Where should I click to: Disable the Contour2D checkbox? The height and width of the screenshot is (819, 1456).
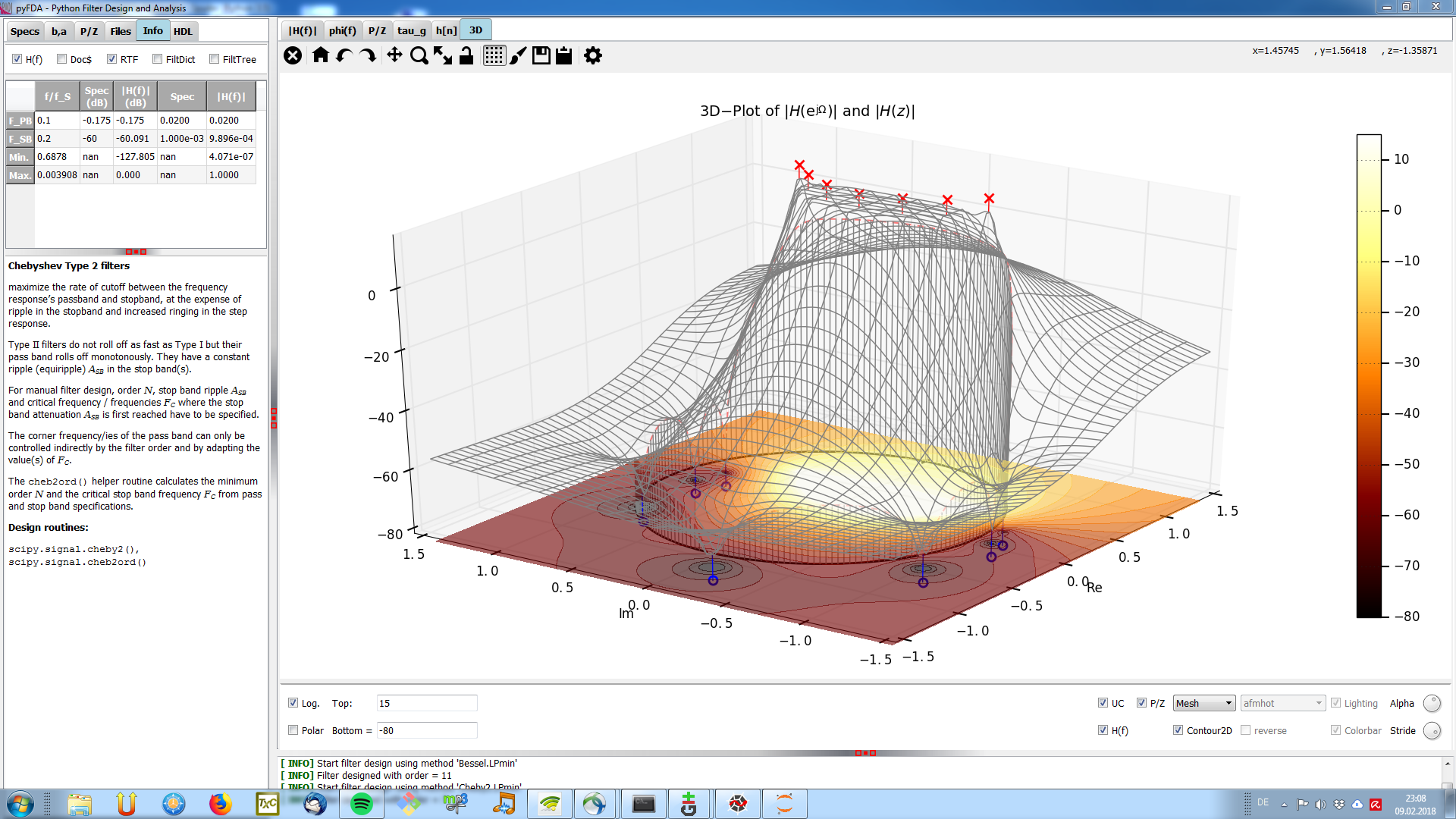[x=1178, y=730]
